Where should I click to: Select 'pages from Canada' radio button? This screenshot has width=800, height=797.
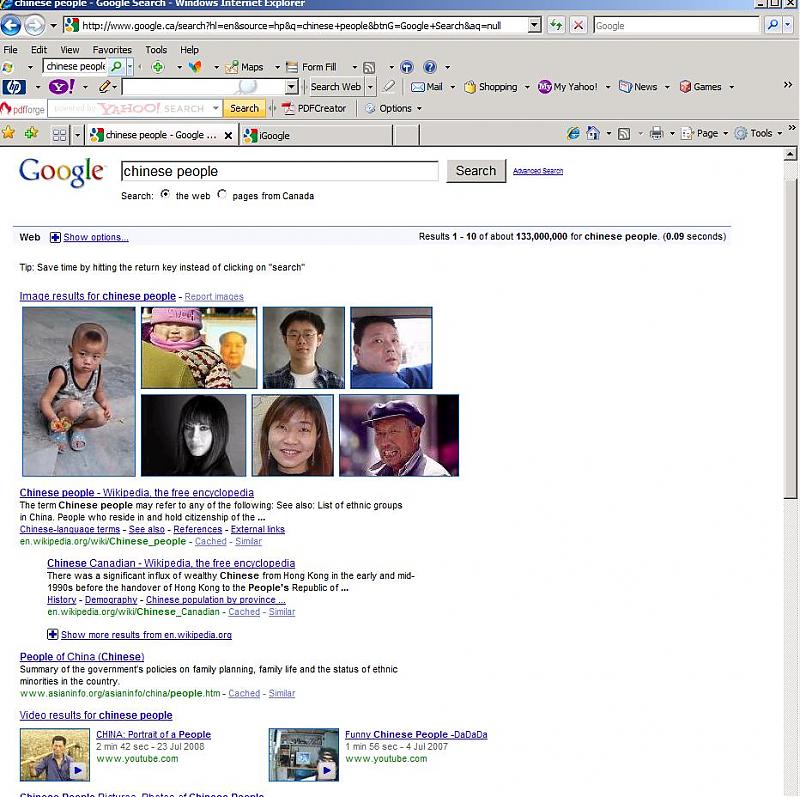coord(222,195)
